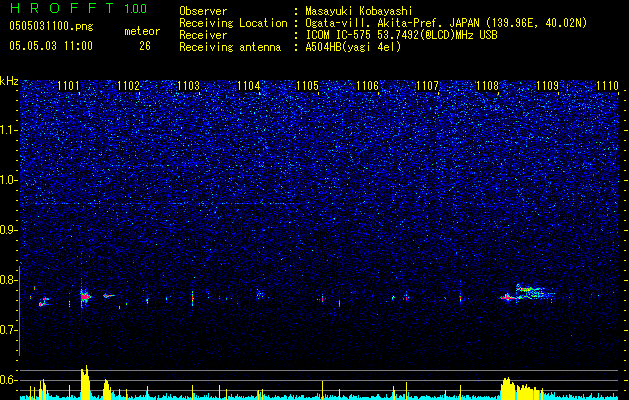629x400 pixels.
Task: Select the meteor count value 26
Action: pyautogui.click(x=145, y=46)
